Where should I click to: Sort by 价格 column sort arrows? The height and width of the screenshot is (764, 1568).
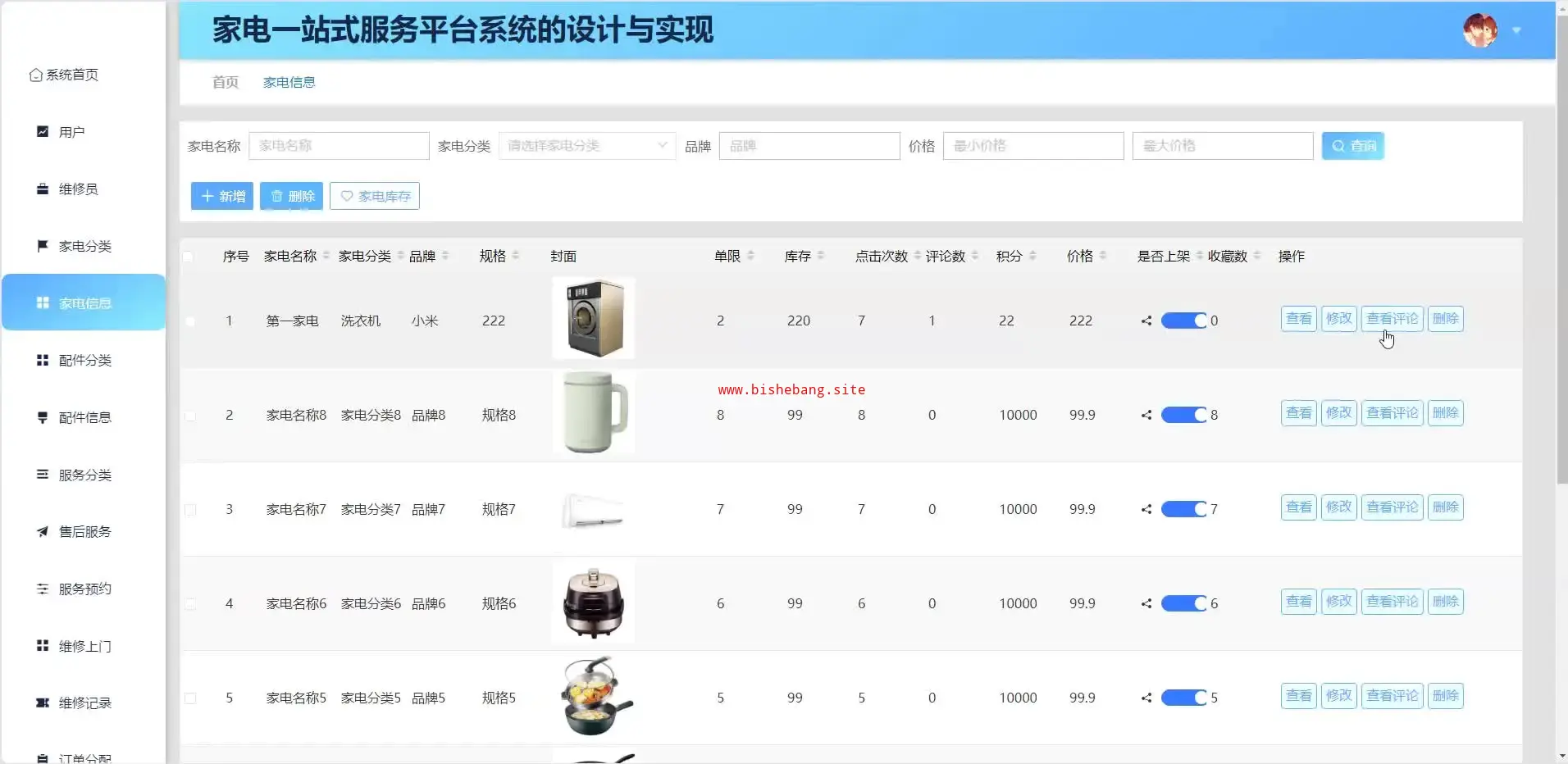click(x=1103, y=256)
